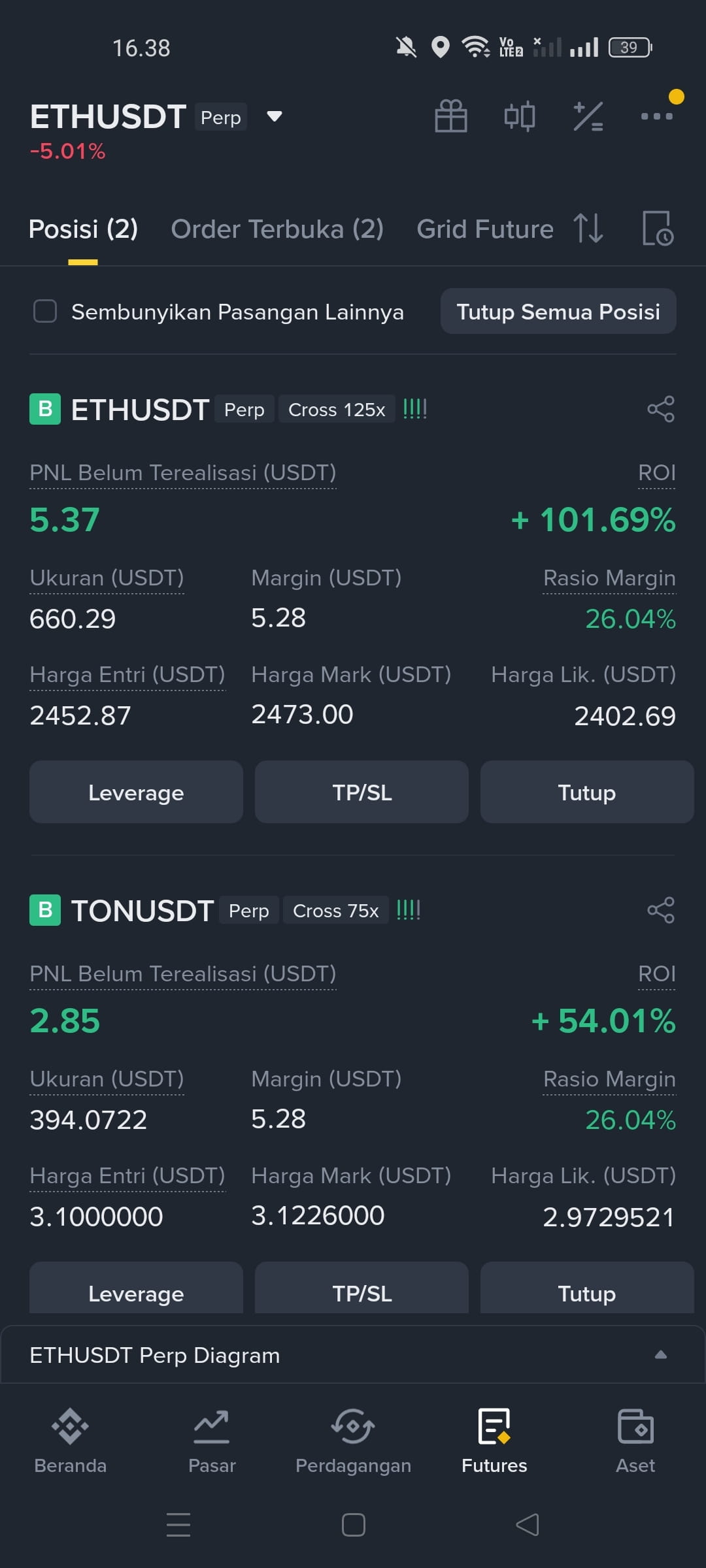
Task: Open Cross 75x margin mode selector
Action: point(336,910)
